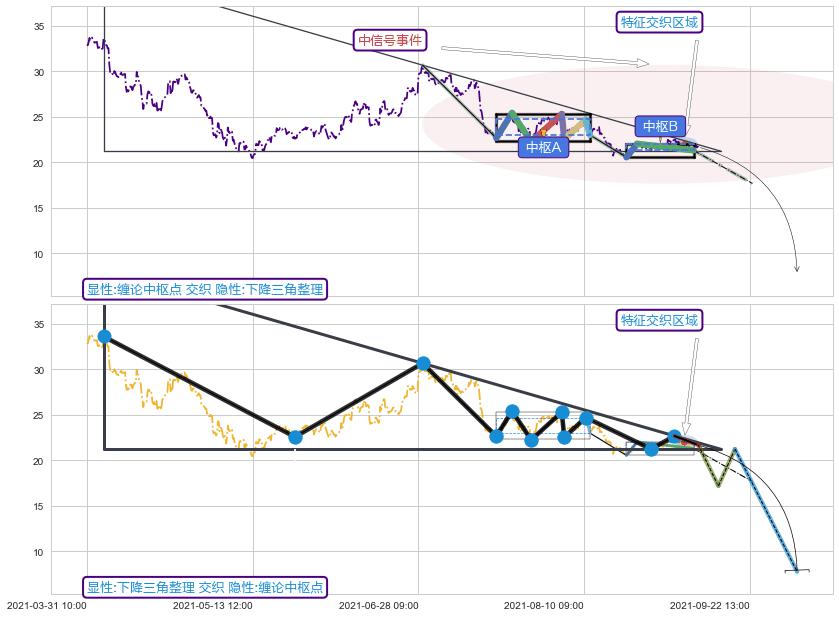Click the downward arrowhead ending the top chart curve
This screenshot has width=839, height=617.
click(x=797, y=268)
